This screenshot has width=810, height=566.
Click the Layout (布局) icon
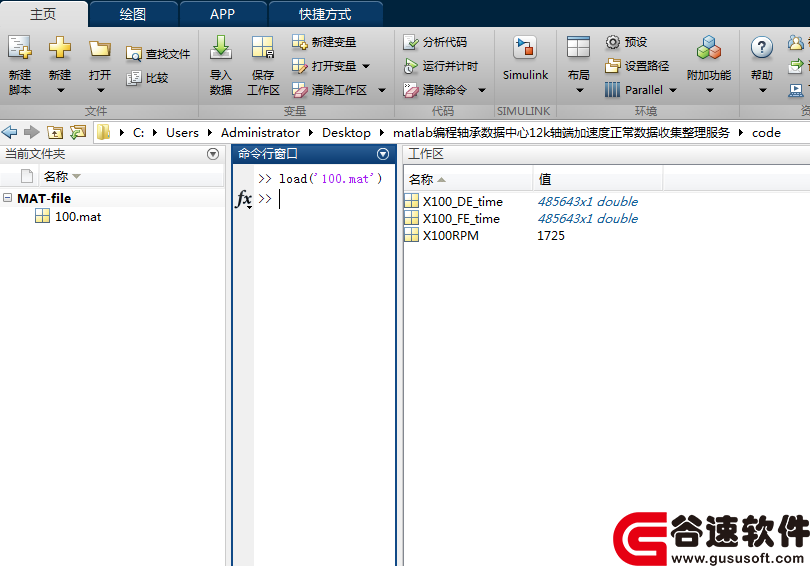578,48
